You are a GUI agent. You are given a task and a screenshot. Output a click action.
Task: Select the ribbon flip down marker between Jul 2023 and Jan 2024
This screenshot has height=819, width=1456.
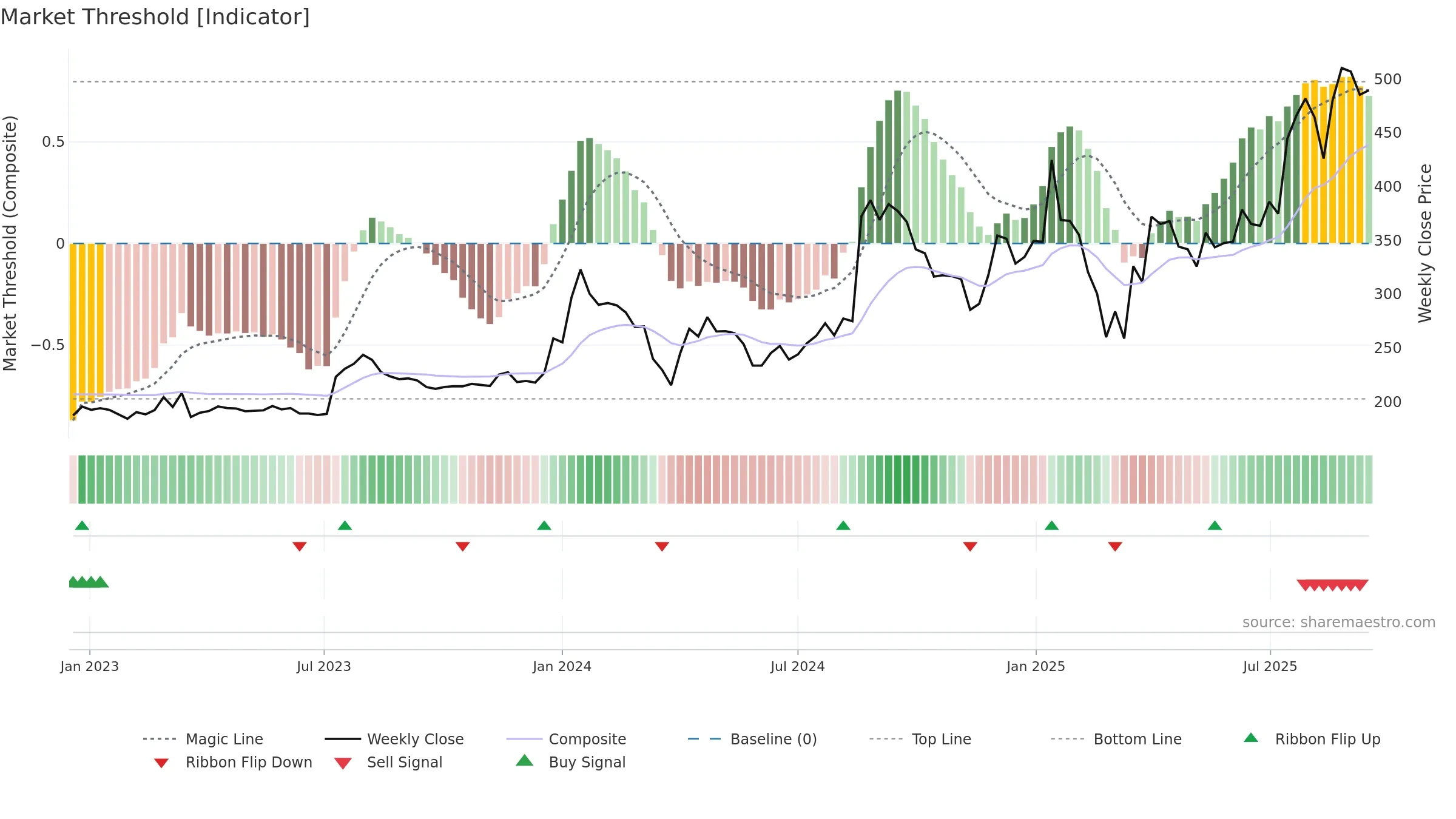click(x=463, y=547)
